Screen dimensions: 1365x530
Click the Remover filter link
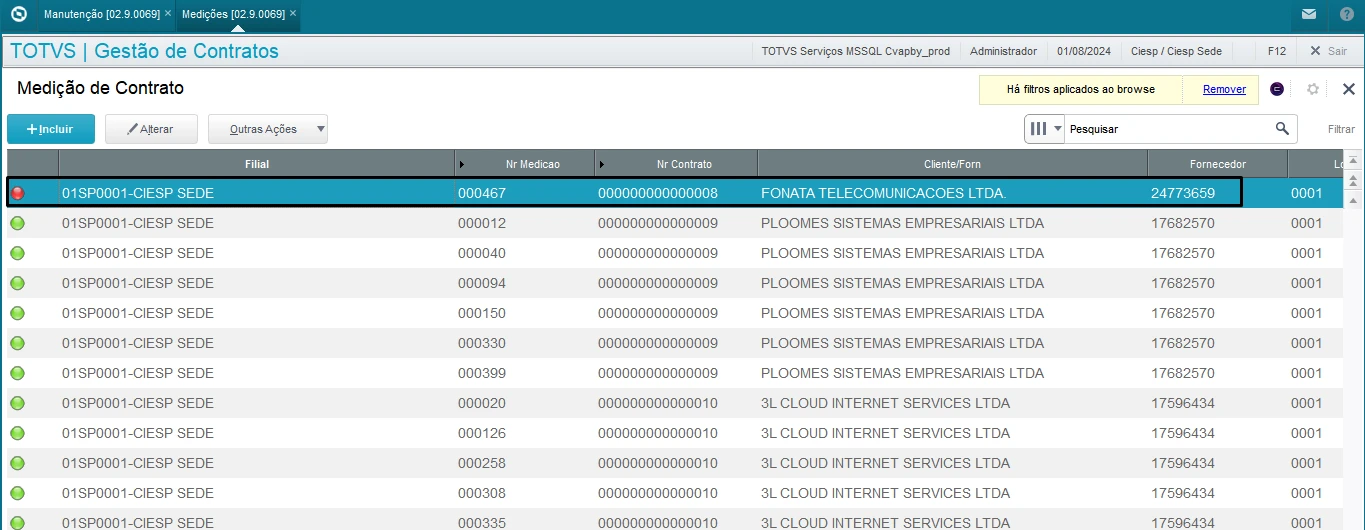click(1224, 89)
